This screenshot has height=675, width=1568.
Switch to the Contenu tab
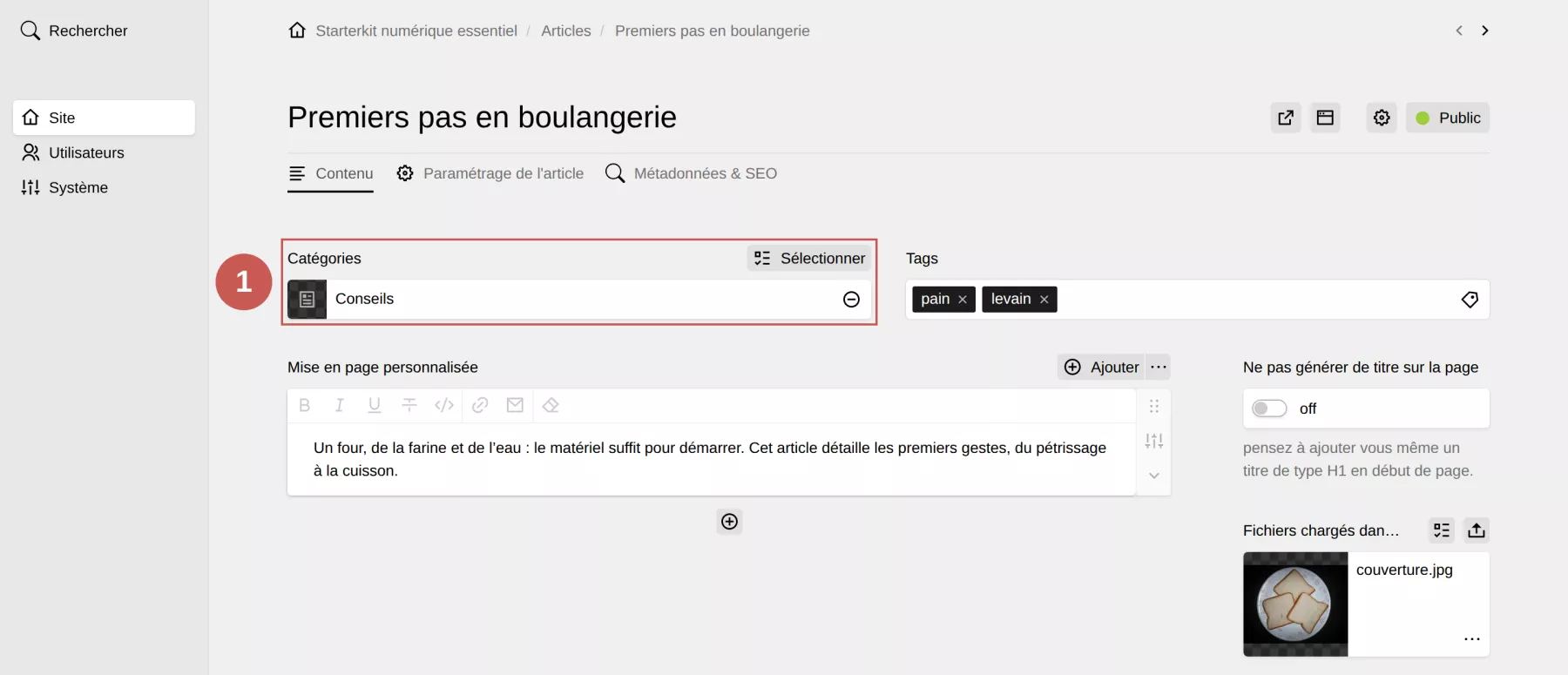tap(331, 173)
